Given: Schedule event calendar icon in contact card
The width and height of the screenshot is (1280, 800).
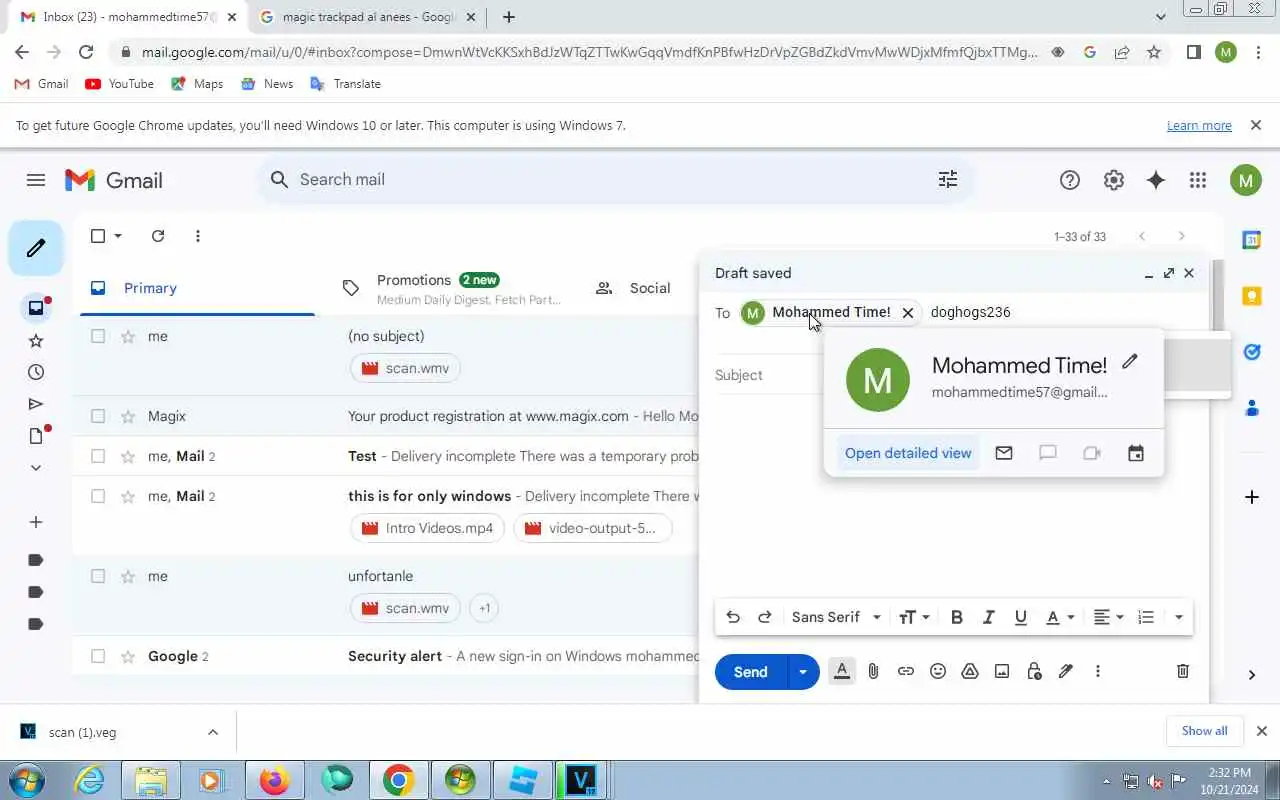Looking at the screenshot, I should 1135,453.
